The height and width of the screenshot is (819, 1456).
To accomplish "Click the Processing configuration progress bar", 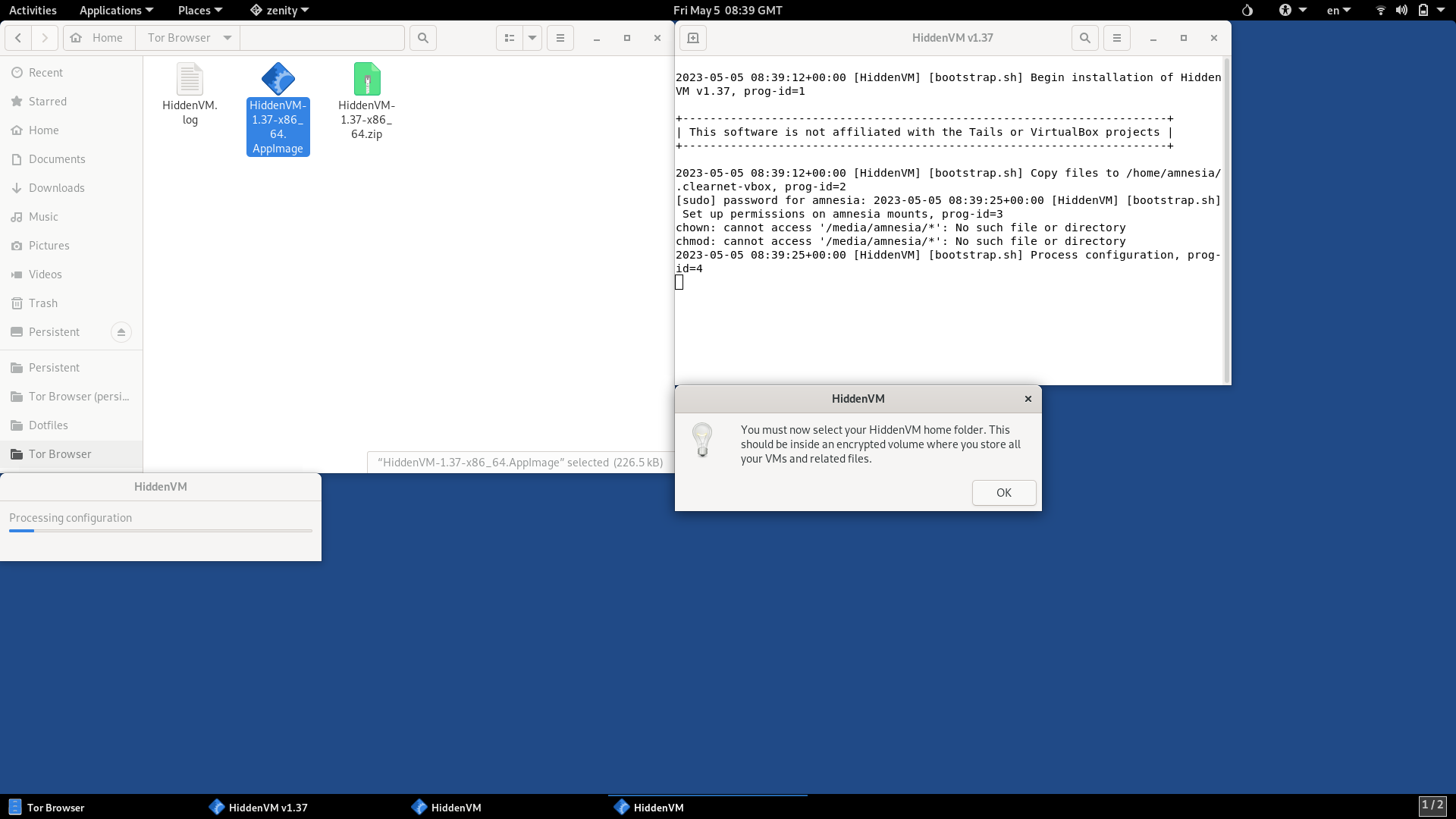I will (x=161, y=531).
